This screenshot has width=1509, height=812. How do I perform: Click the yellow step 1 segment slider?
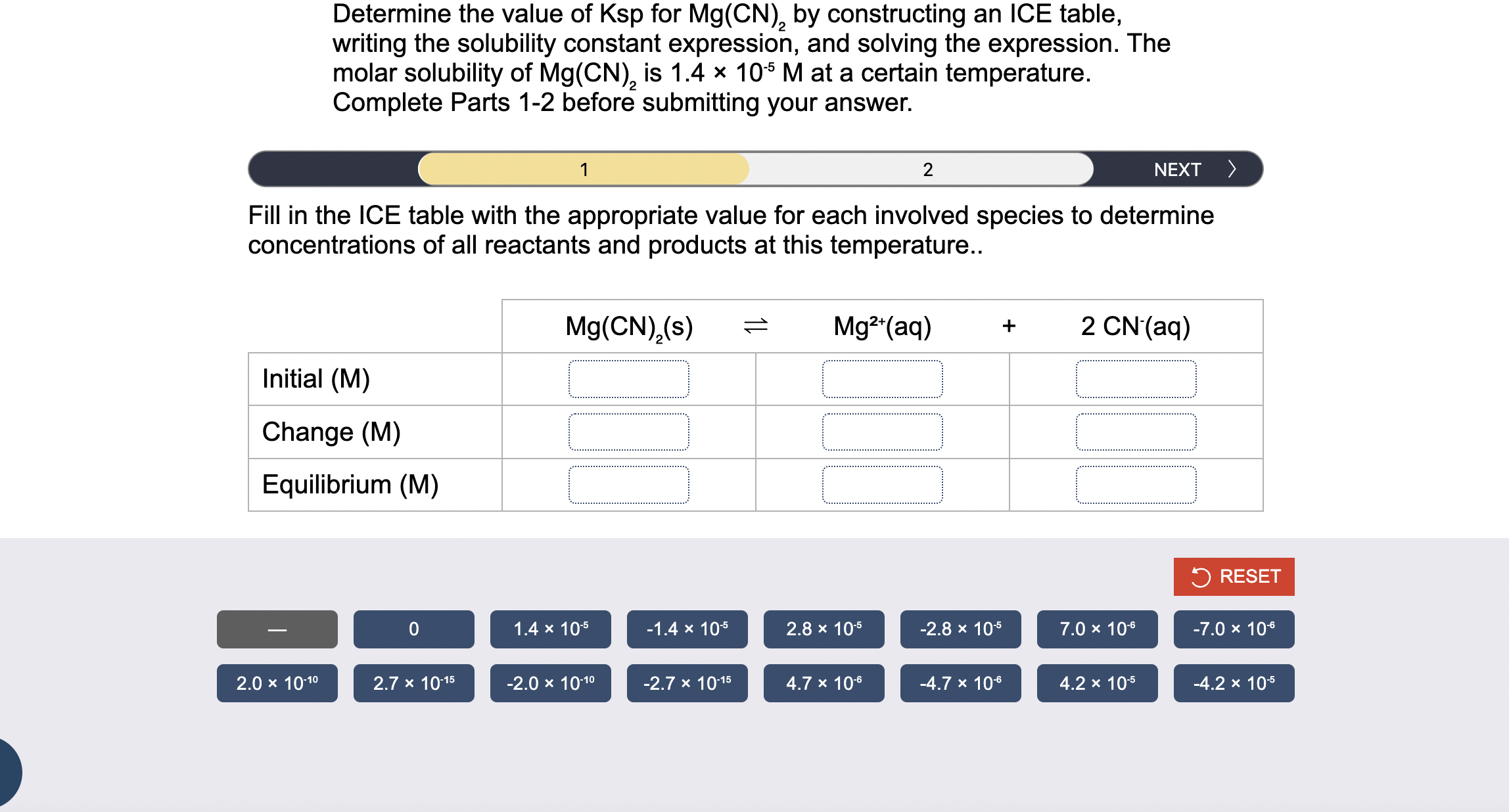[x=584, y=169]
